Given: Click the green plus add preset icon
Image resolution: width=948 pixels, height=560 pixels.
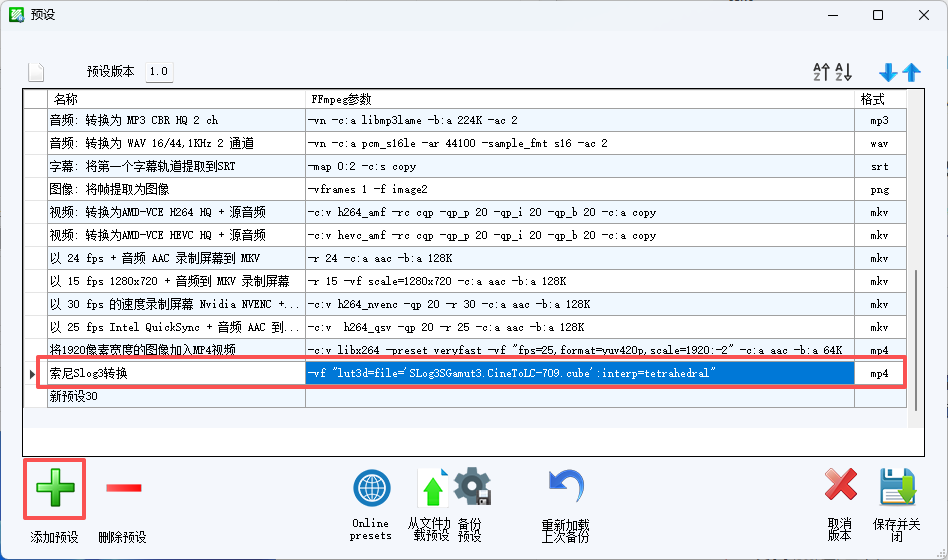Looking at the screenshot, I should (55, 487).
